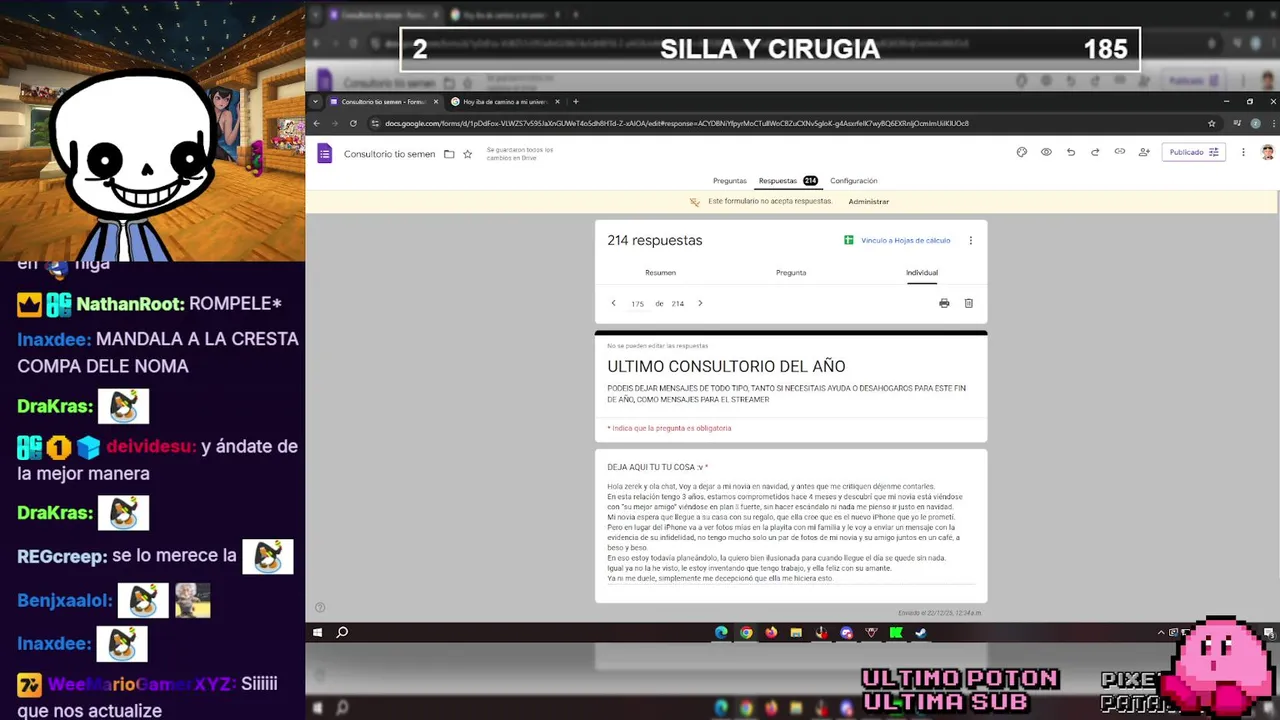
Task: Print this individual response
Action: click(944, 303)
